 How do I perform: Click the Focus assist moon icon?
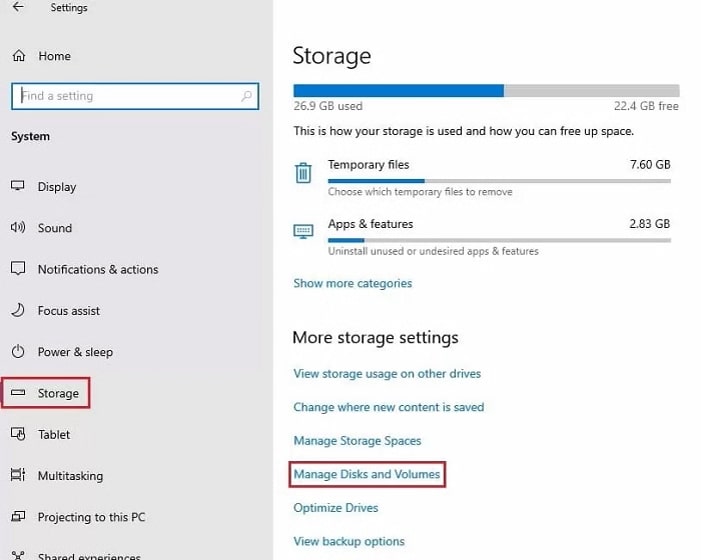tap(18, 310)
